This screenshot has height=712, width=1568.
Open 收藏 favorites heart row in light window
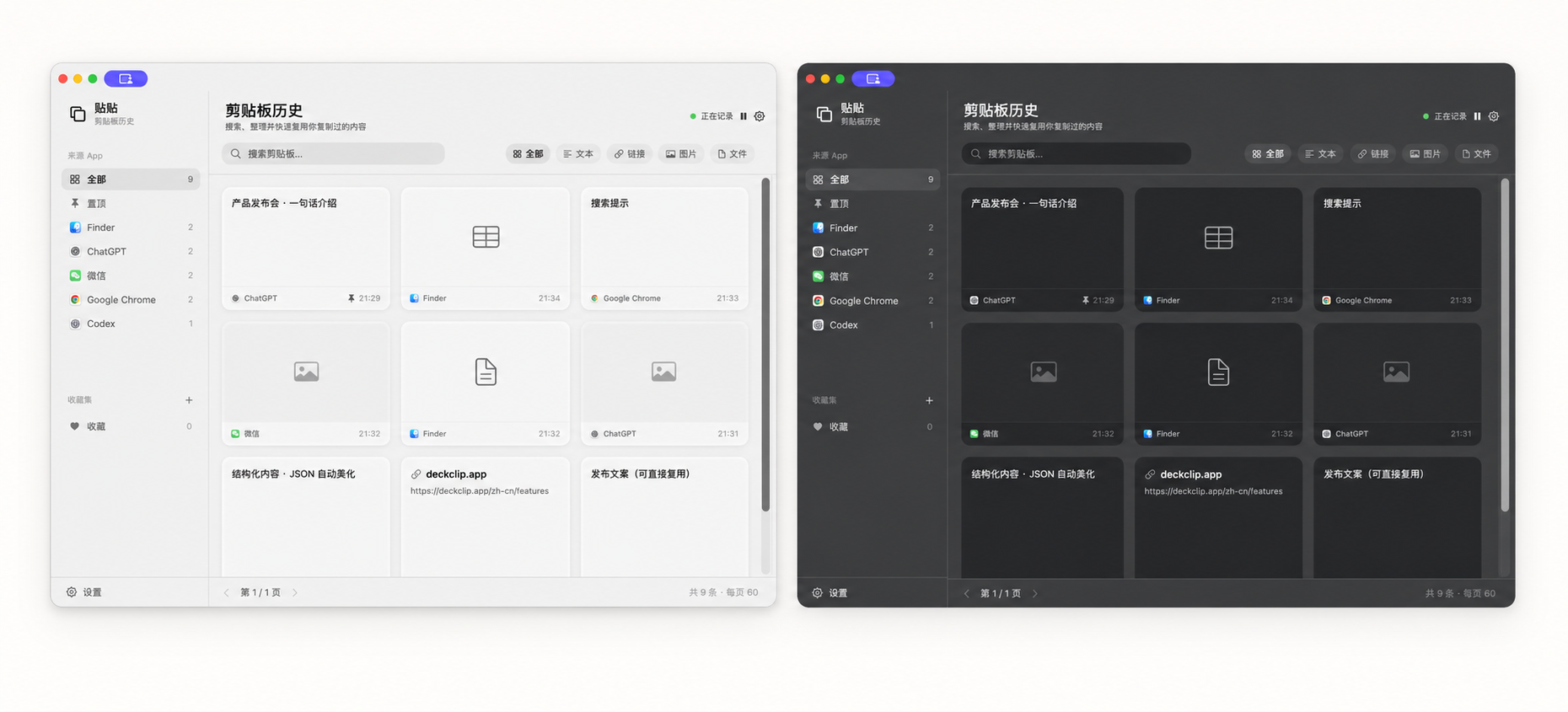click(x=131, y=426)
